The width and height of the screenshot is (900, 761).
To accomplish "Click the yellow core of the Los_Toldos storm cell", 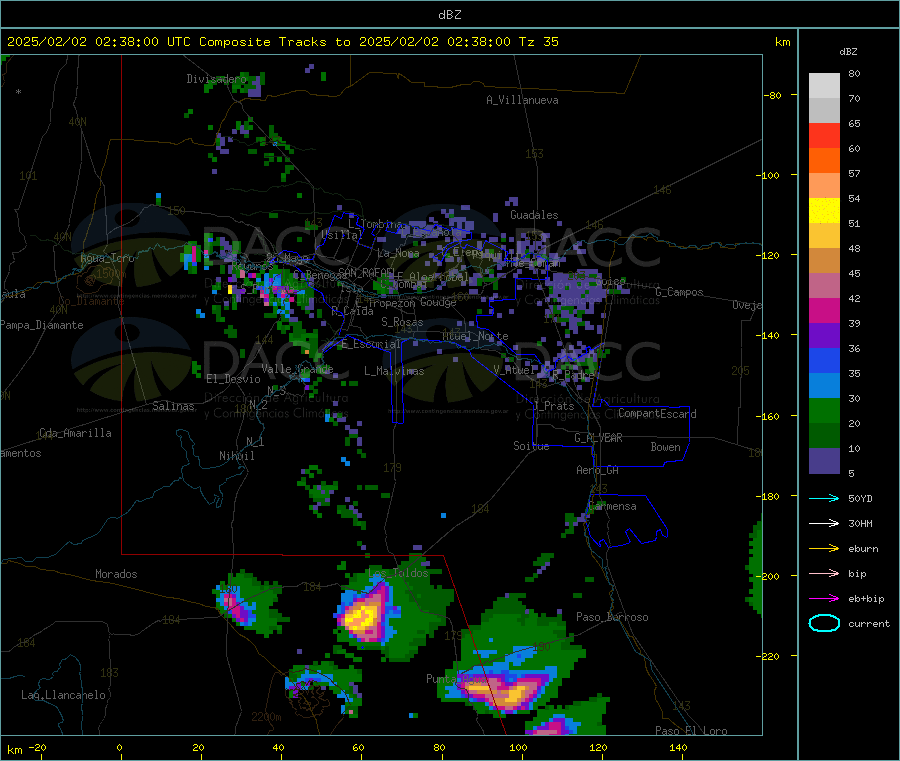I will click(x=360, y=618).
